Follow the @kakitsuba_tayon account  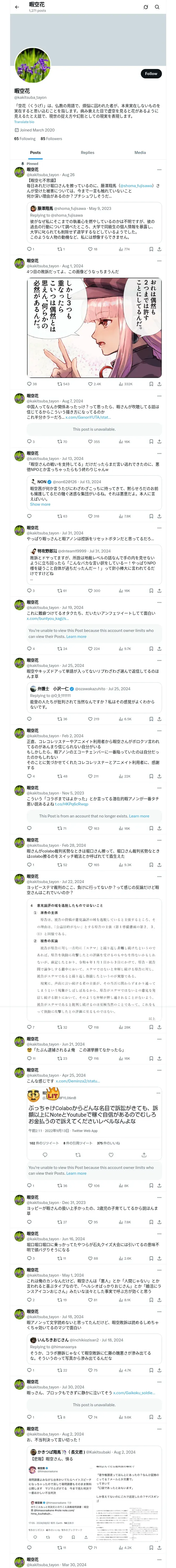tap(151, 74)
